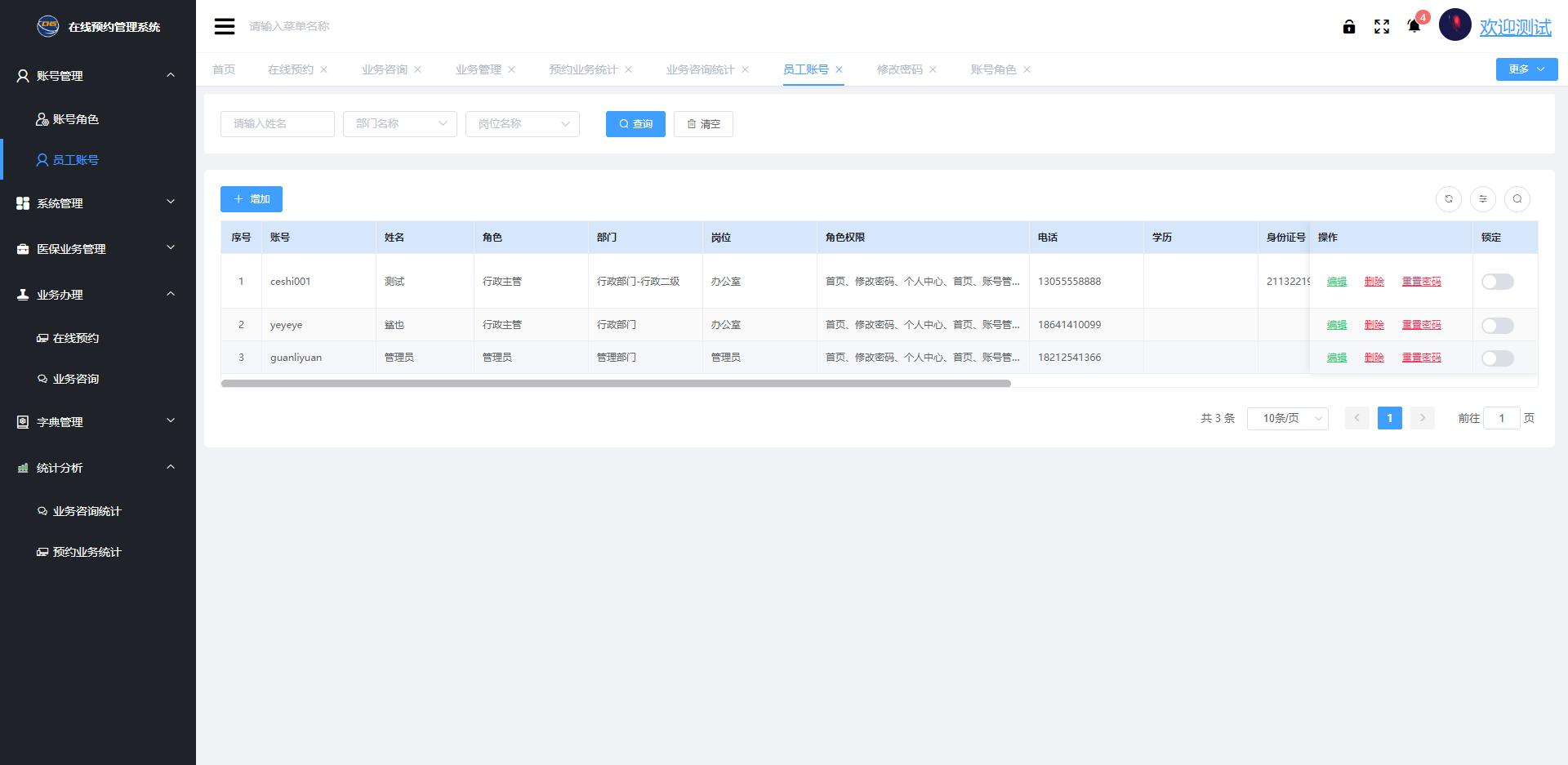1568x765 pixels.
Task: Expand the 系统管理 sidebar group
Action: 98,203
